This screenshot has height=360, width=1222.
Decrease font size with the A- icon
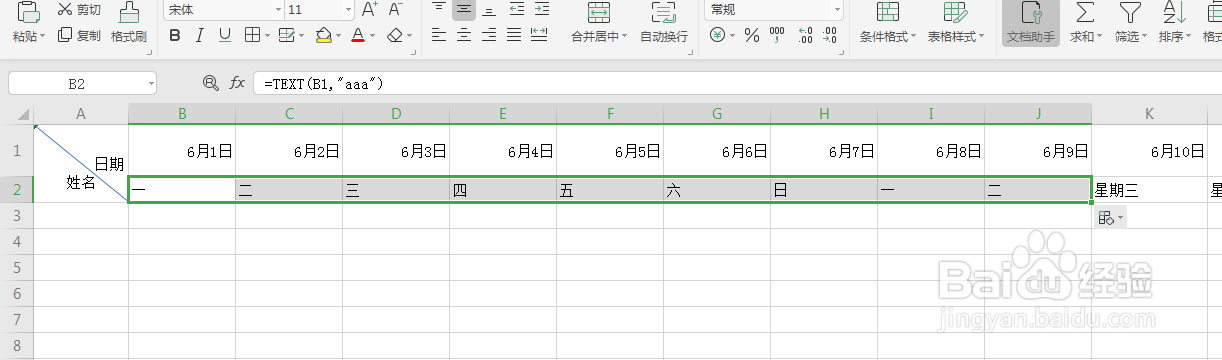point(395,10)
